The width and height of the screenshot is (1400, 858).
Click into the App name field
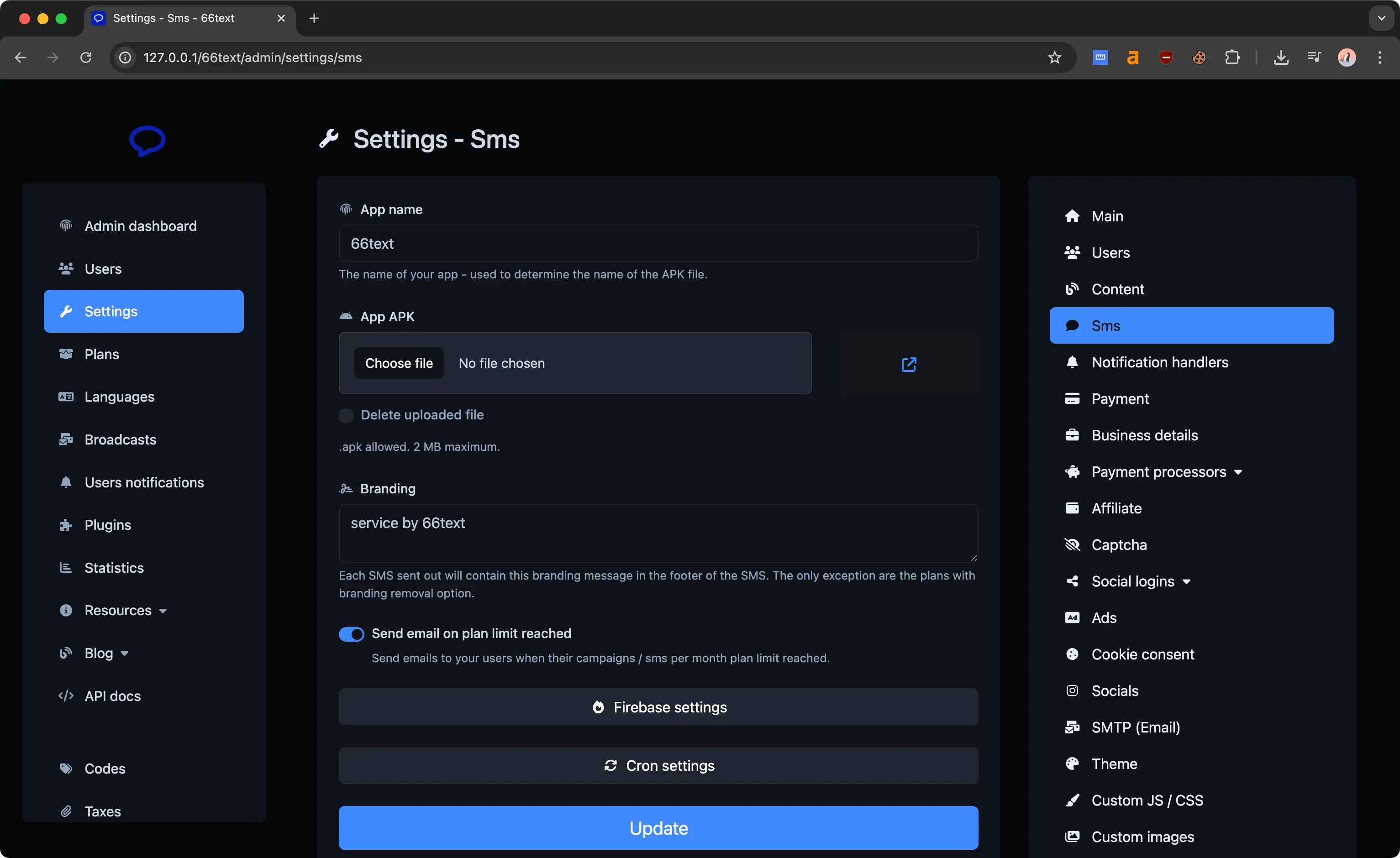(x=658, y=244)
